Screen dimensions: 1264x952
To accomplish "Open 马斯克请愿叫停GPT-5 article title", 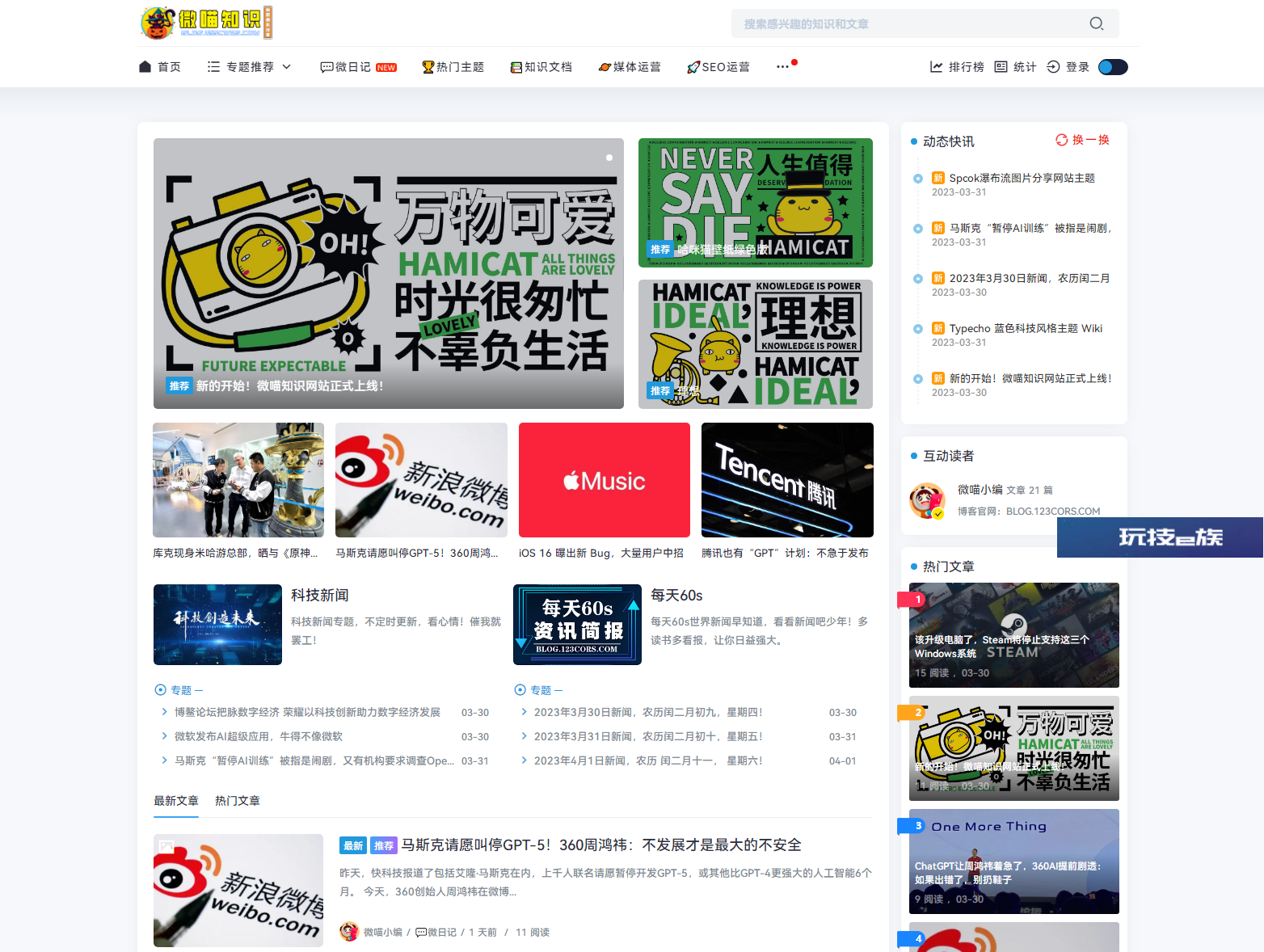I will coord(601,845).
